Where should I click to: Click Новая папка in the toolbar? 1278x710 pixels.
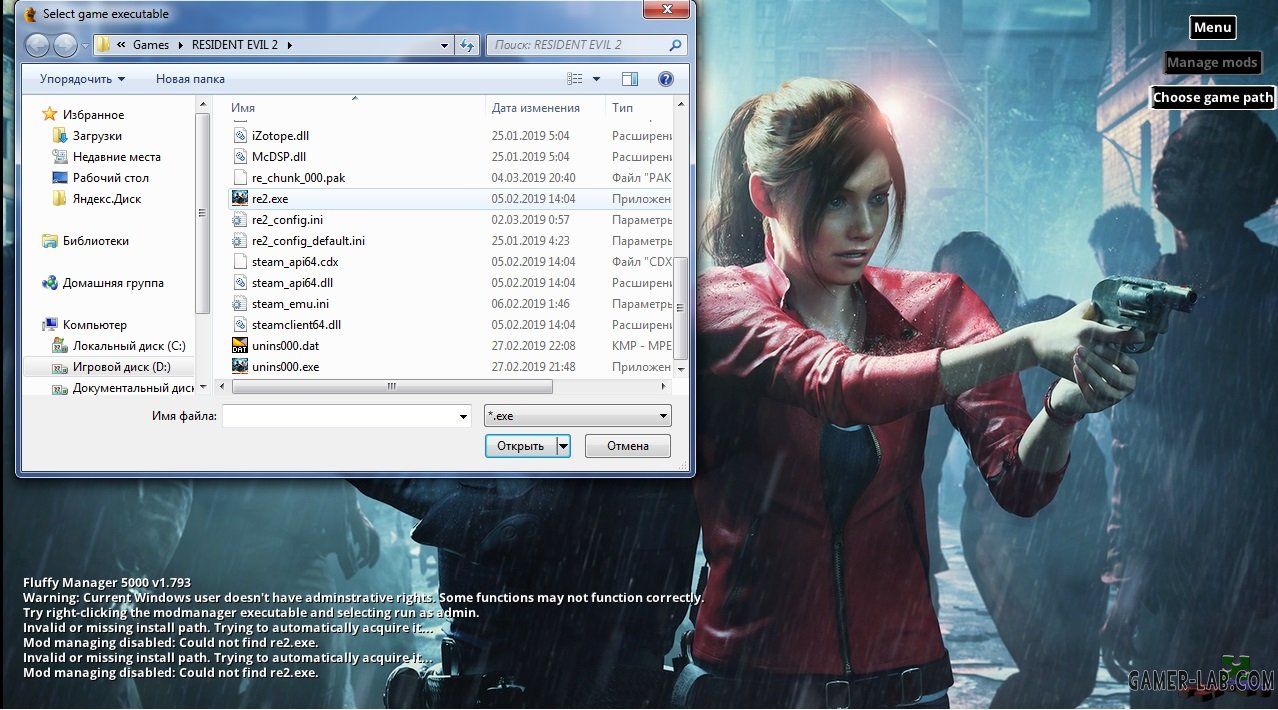(x=190, y=79)
